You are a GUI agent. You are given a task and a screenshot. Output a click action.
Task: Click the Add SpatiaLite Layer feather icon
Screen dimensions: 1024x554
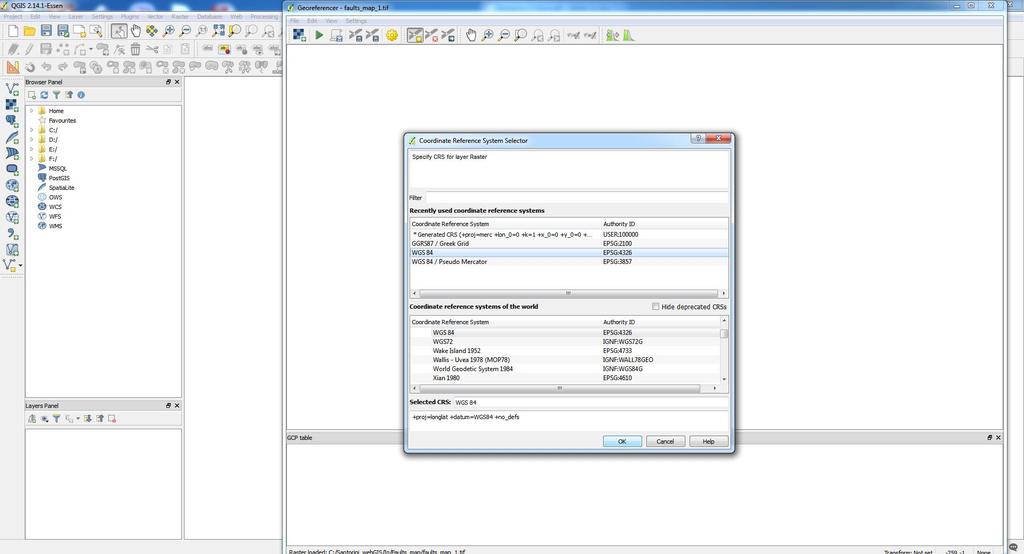[x=12, y=137]
